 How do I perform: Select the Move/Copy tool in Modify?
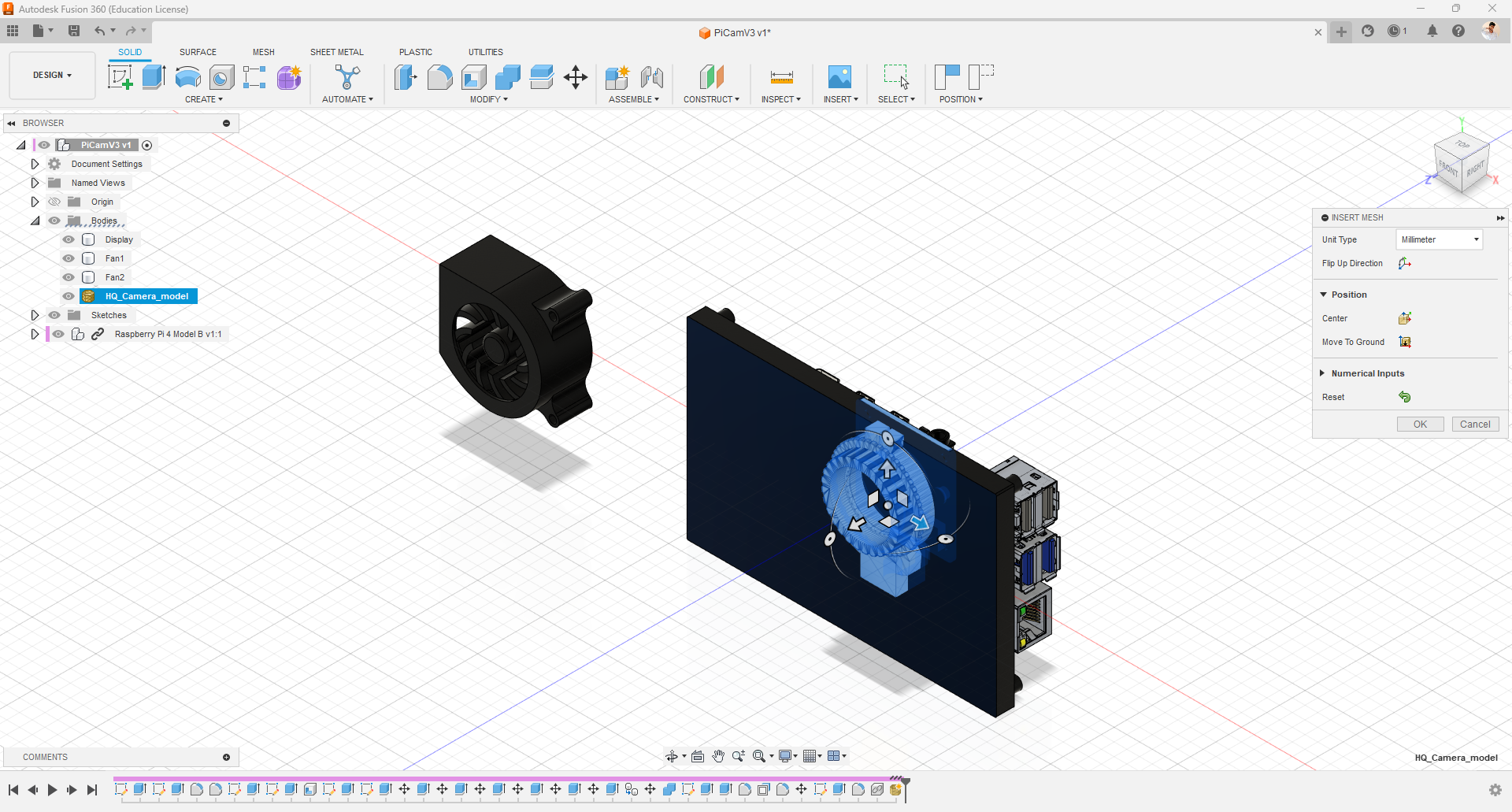[576, 78]
